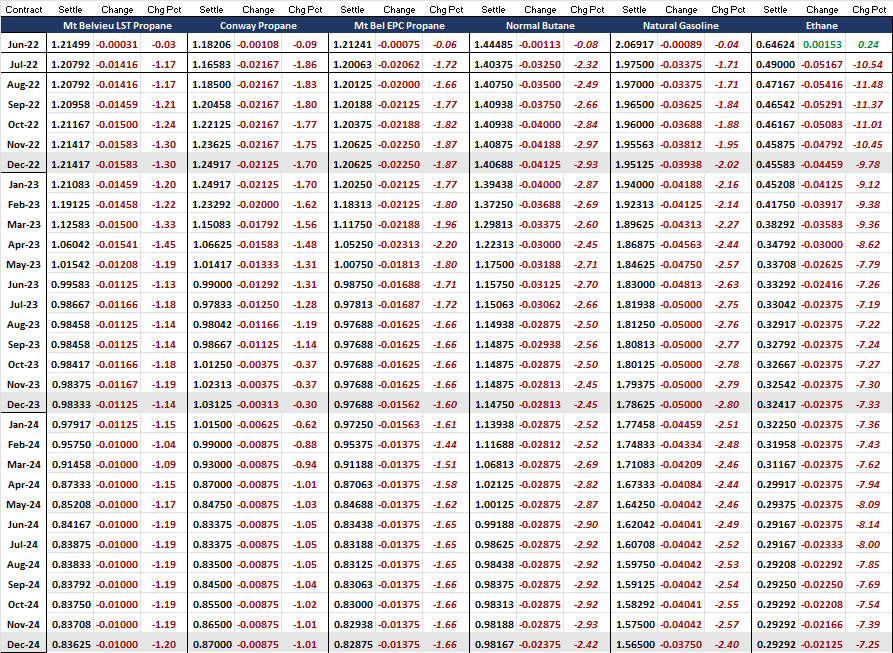Select Ethane Jun-22 percent 0.24
This screenshot has width=893, height=653.
pos(869,44)
